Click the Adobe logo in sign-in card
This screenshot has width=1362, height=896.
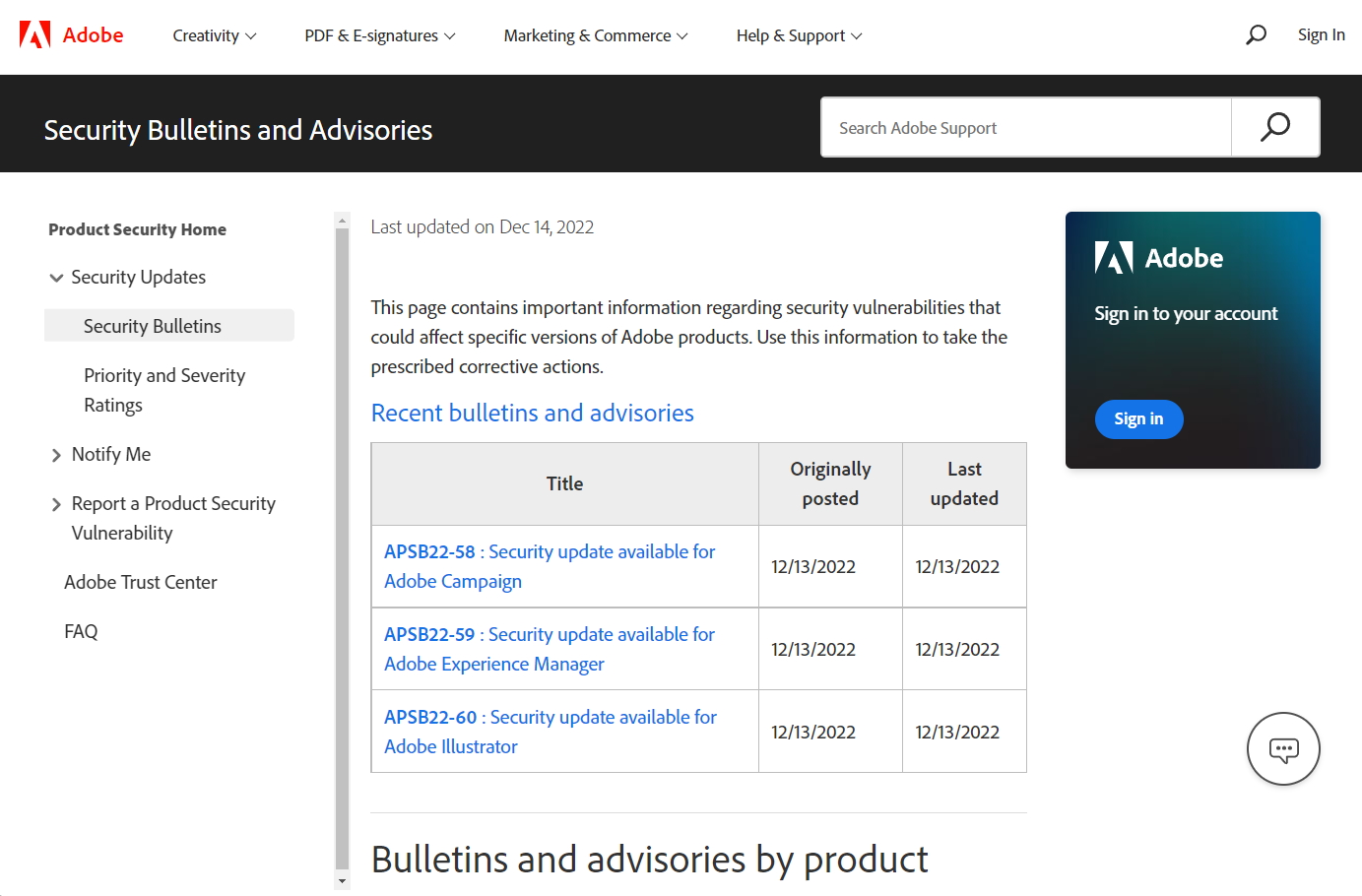[x=1159, y=258]
